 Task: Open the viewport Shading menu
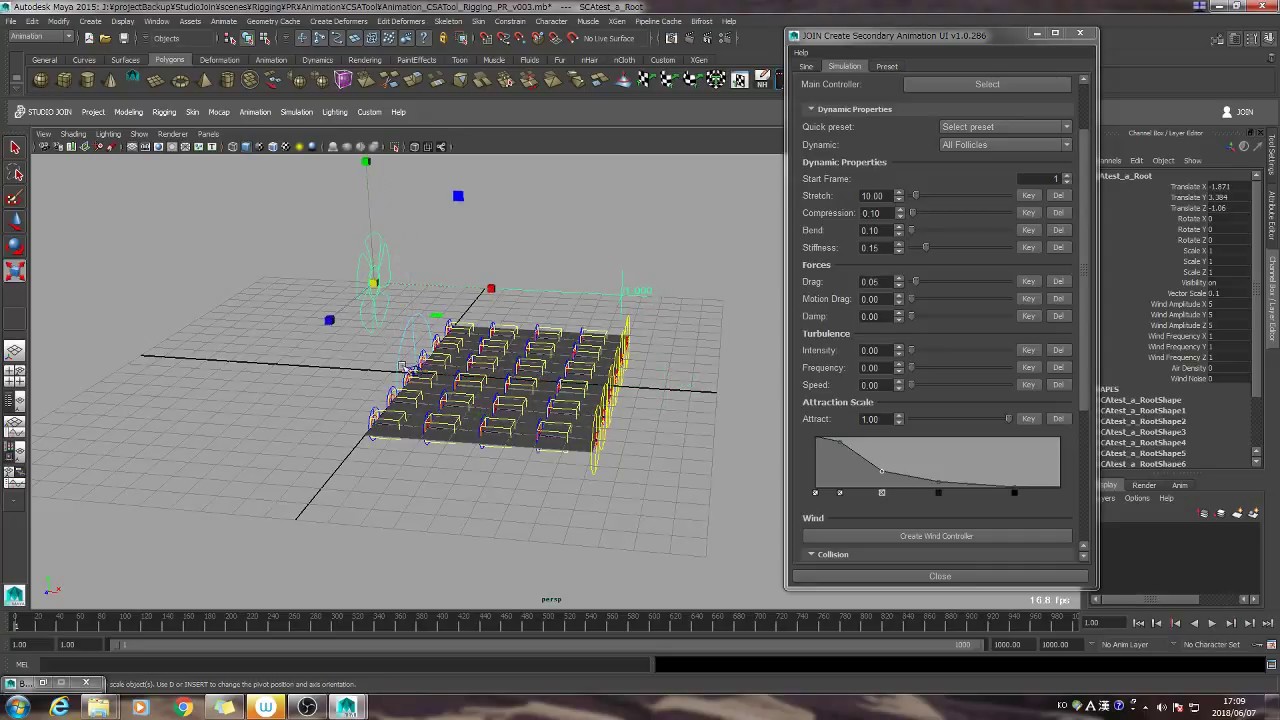(73, 134)
